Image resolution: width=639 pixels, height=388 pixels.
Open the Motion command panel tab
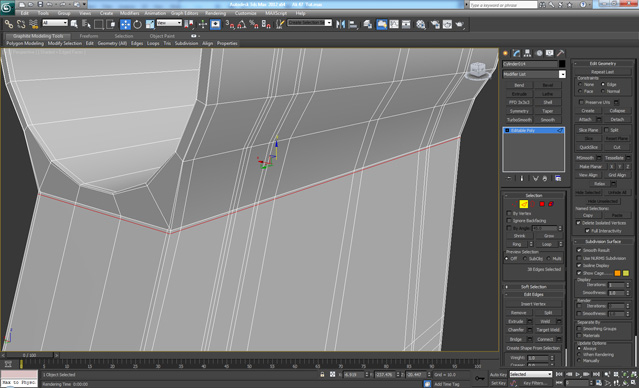coord(539,53)
